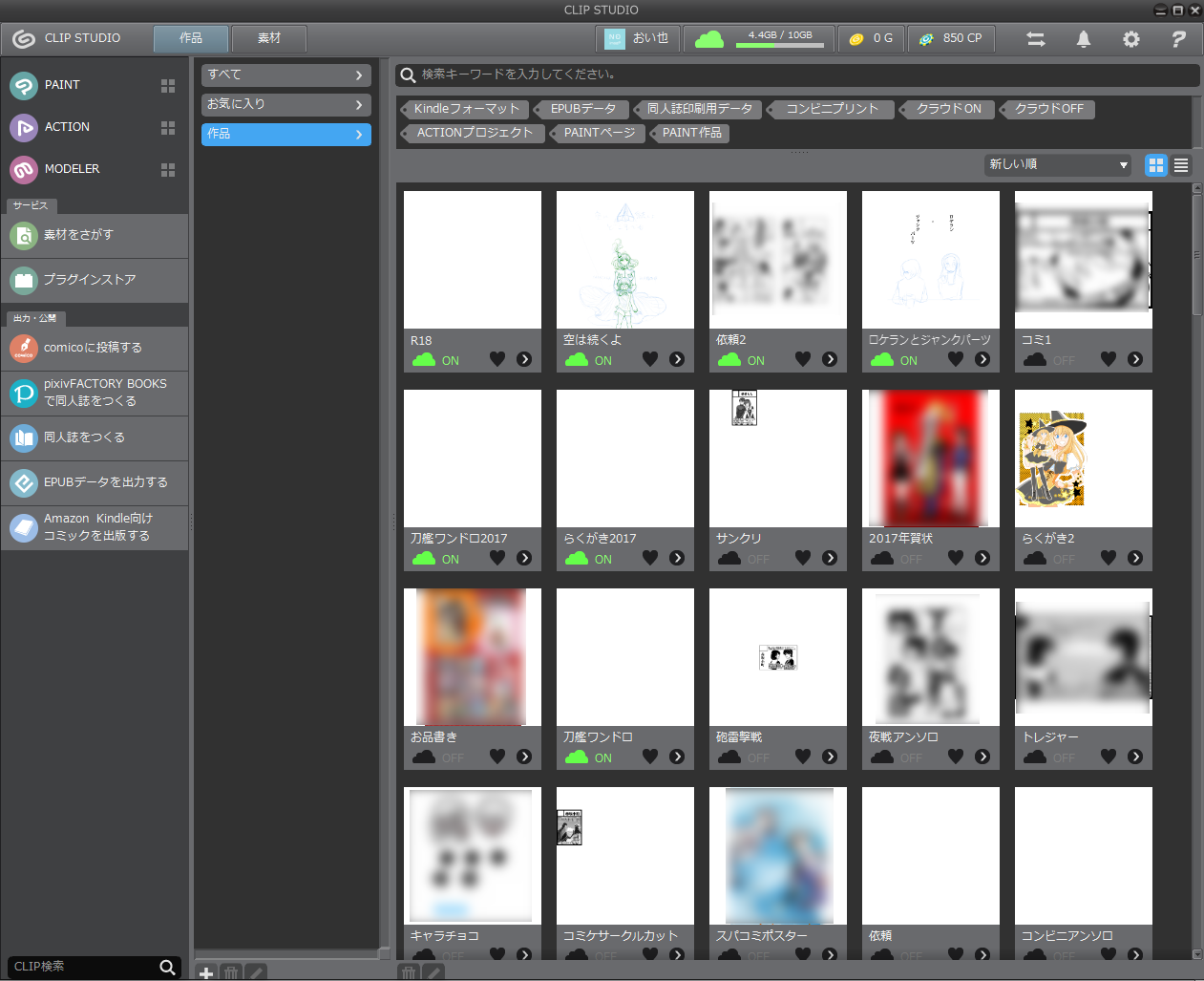Open settings with the gear icon
Image resolution: width=1204 pixels, height=981 pixels.
(x=1130, y=39)
